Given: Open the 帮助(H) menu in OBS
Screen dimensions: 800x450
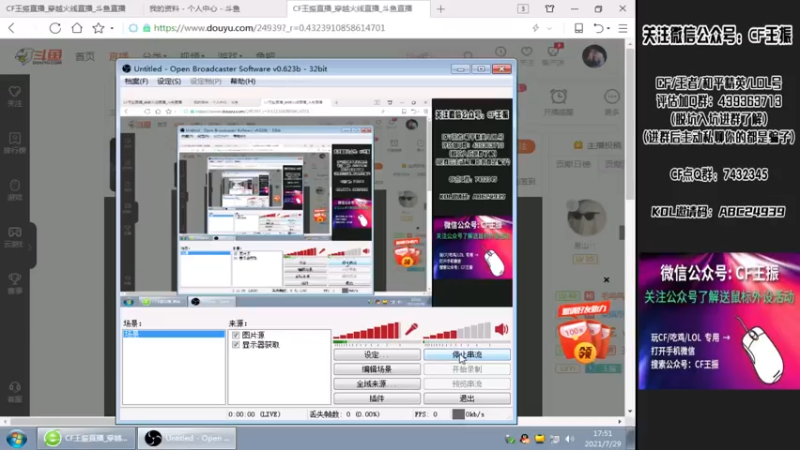Looking at the screenshot, I should pyautogui.click(x=243, y=81).
